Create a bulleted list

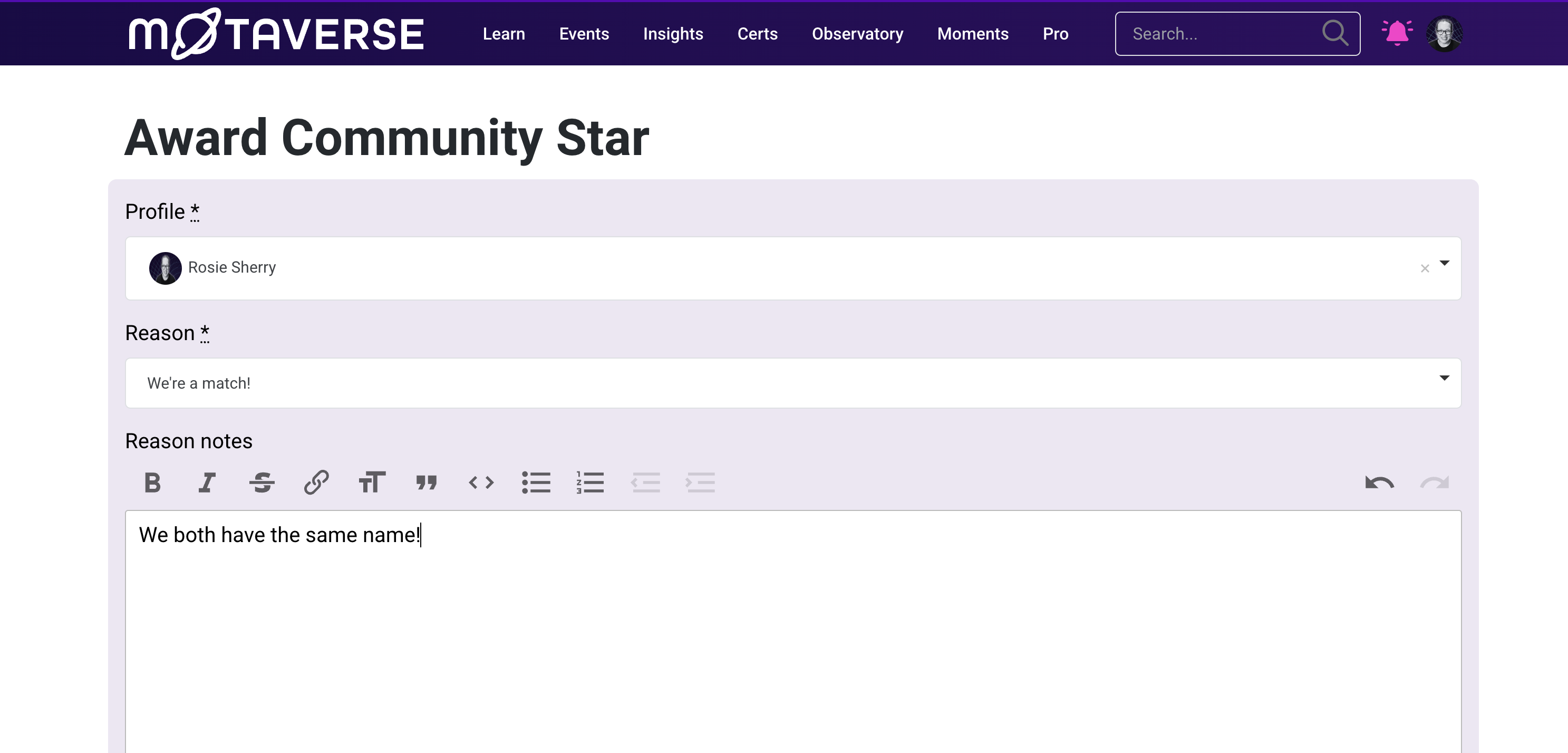tap(536, 482)
